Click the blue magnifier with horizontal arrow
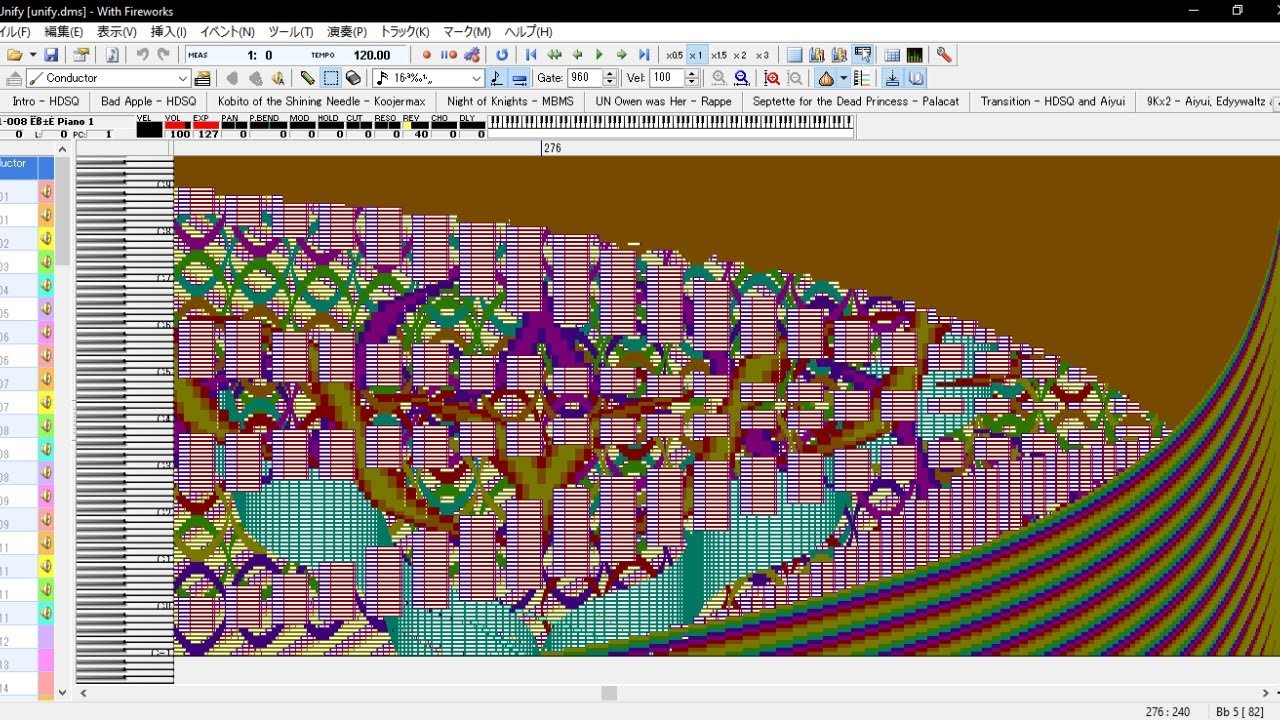The width and height of the screenshot is (1280, 720). click(x=742, y=78)
